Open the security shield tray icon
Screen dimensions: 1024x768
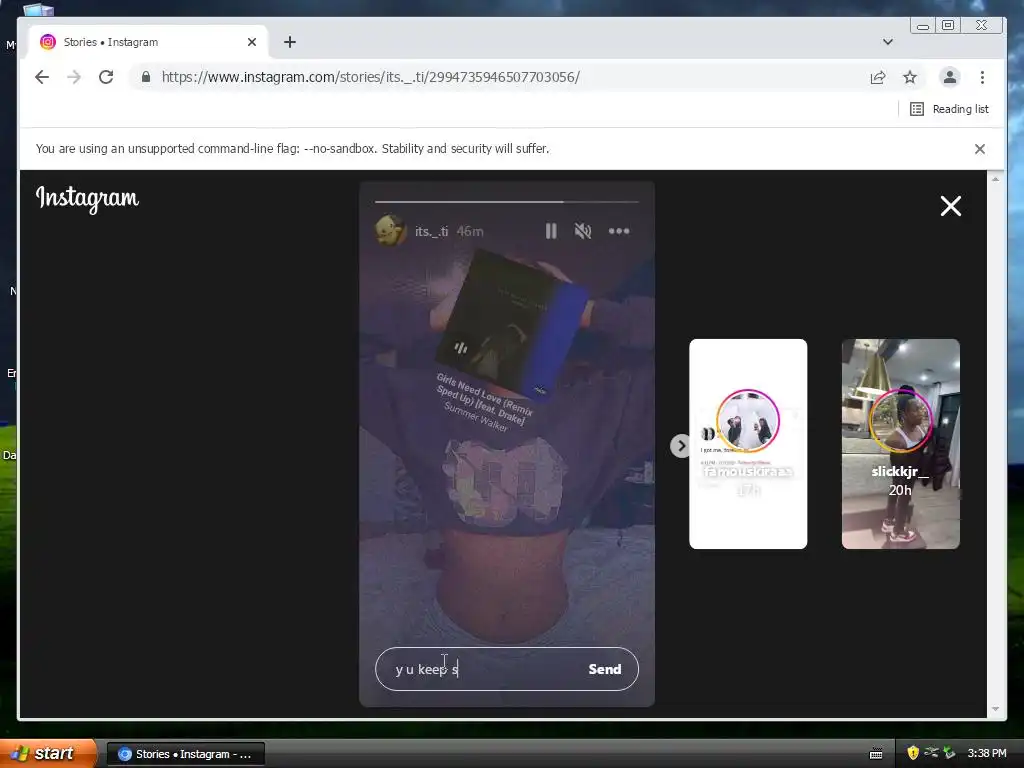click(x=913, y=753)
